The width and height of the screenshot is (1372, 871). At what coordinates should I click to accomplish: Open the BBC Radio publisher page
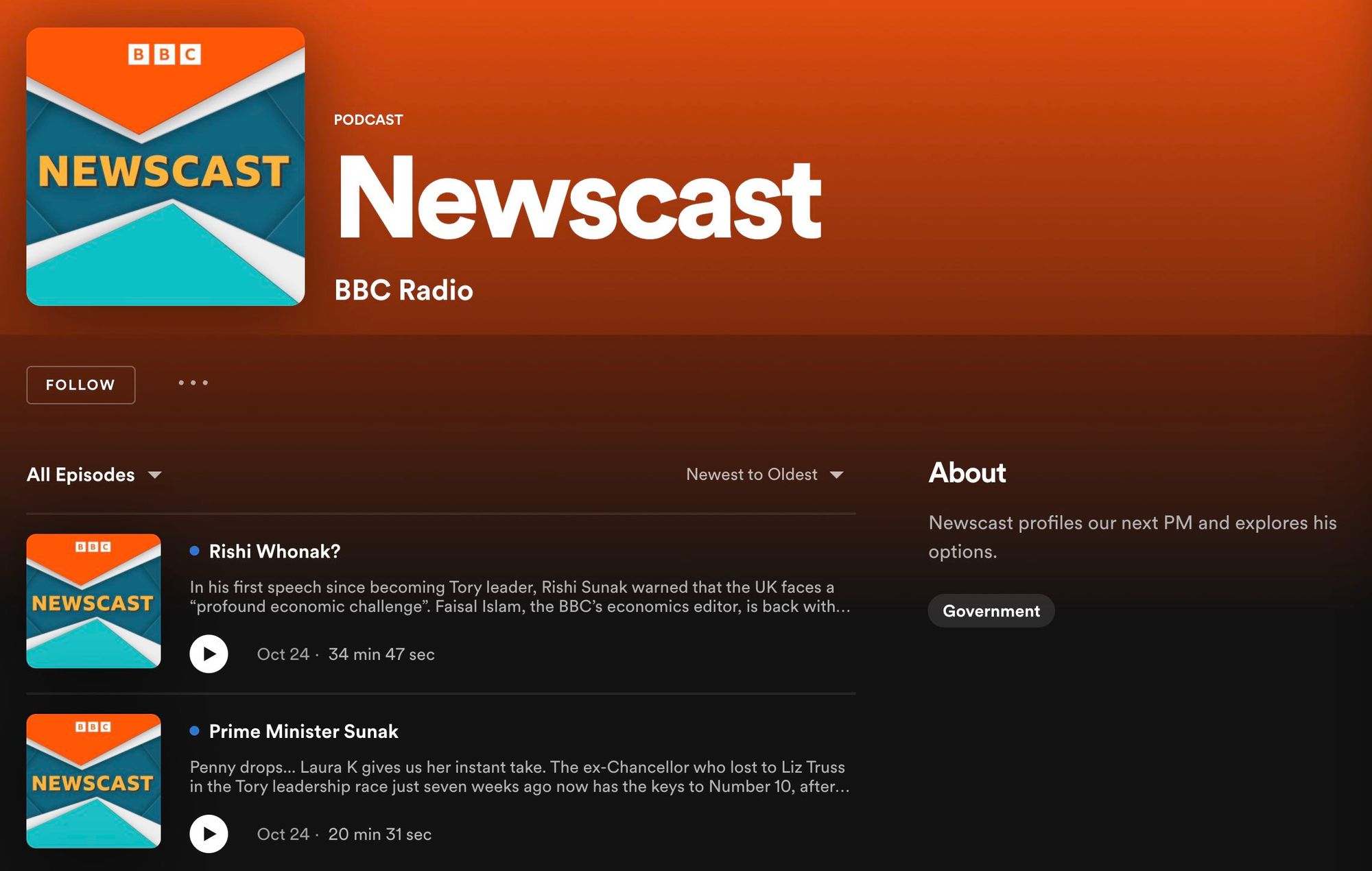[403, 290]
